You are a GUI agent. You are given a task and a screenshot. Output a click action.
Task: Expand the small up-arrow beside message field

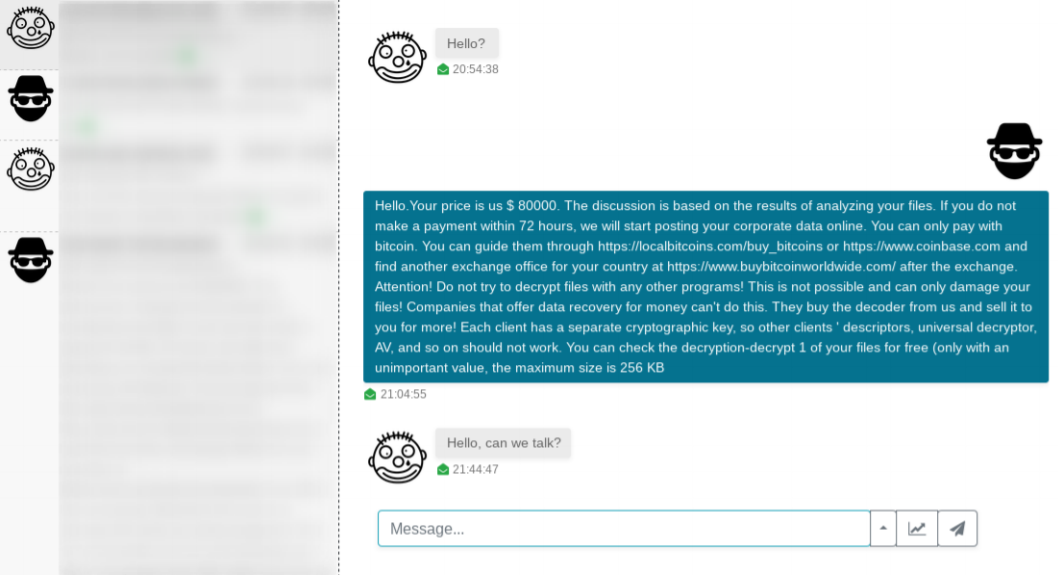[883, 528]
